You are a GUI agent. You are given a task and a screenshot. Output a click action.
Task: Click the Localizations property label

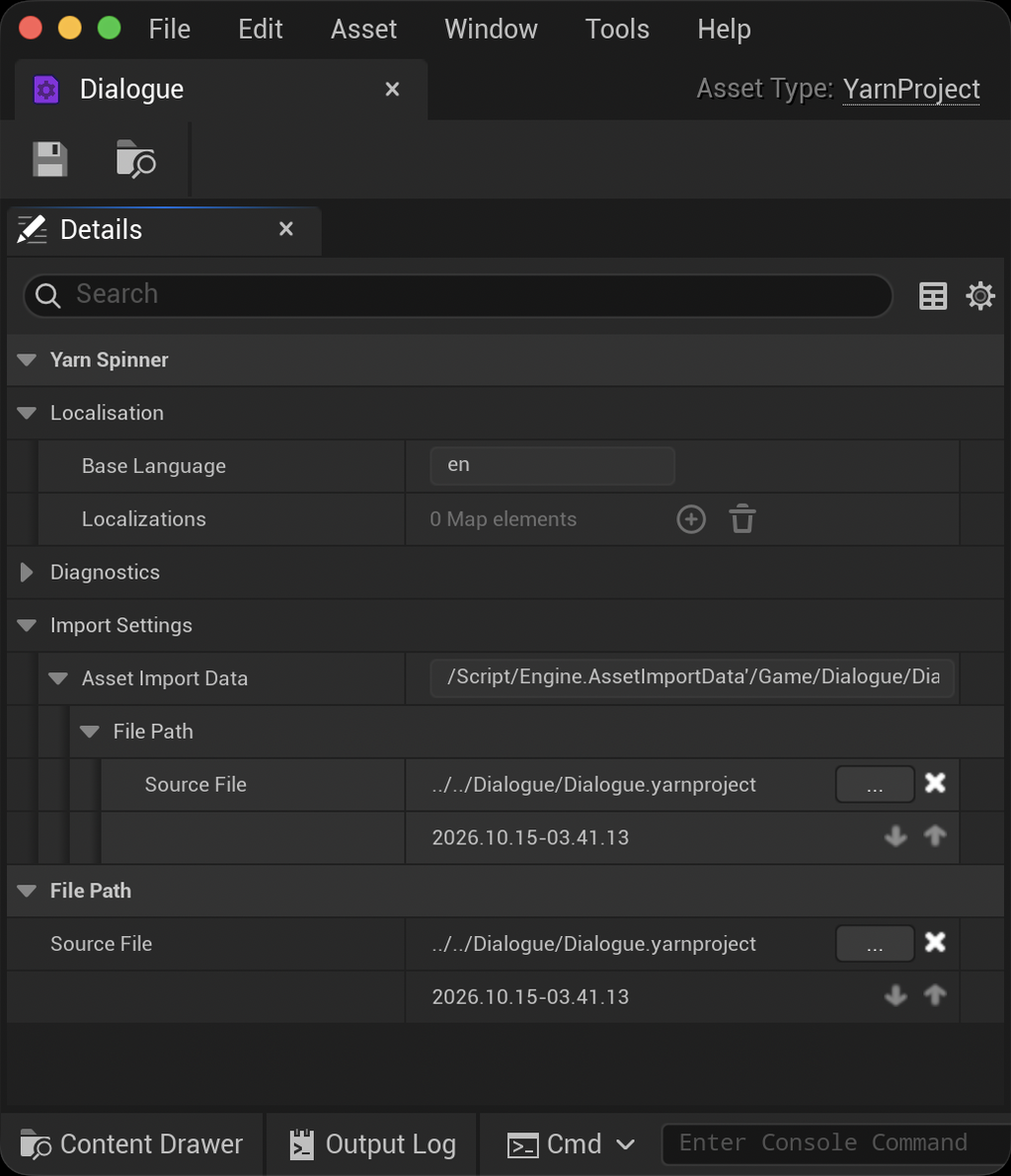click(x=144, y=519)
